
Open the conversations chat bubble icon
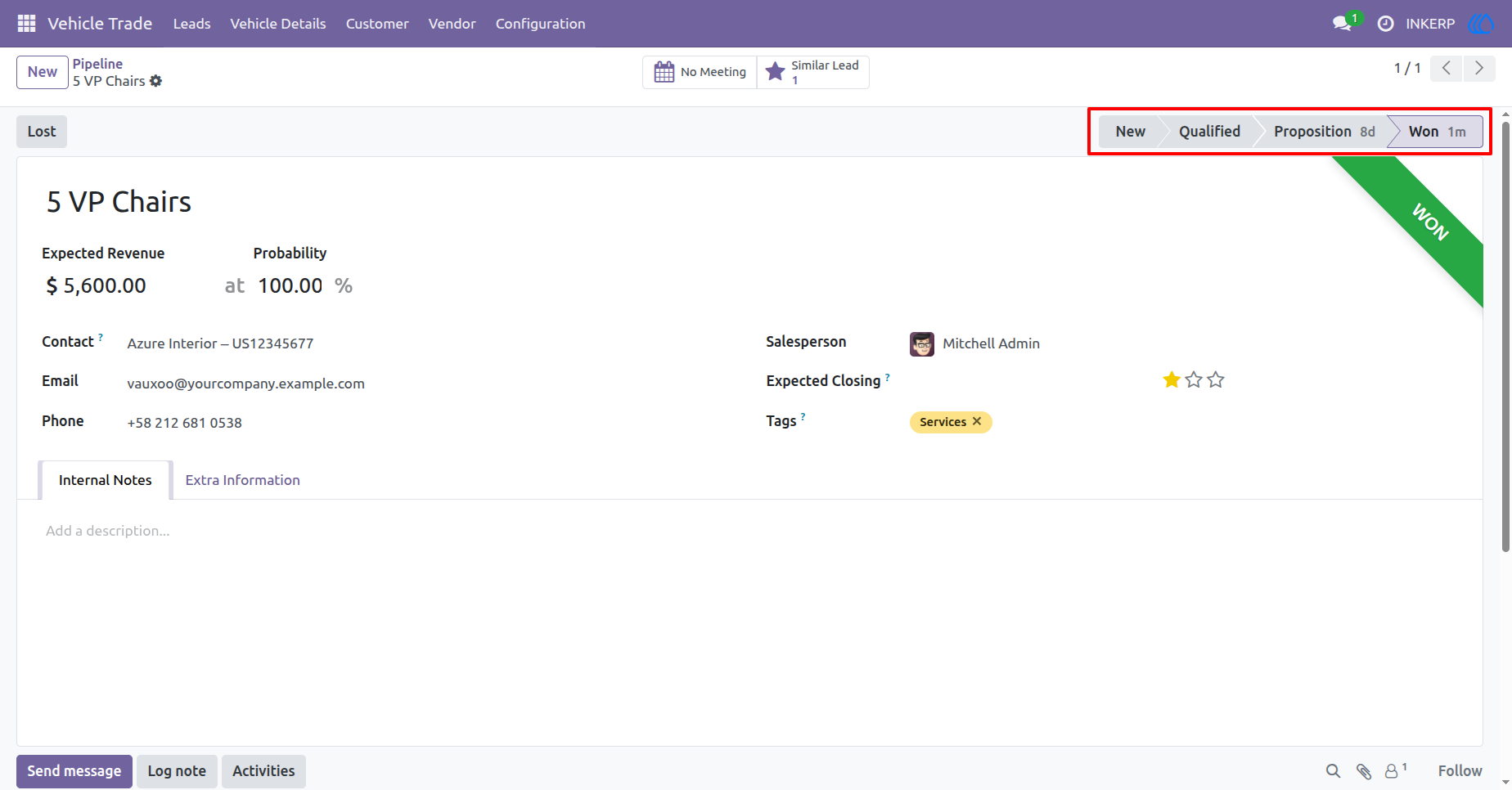tap(1342, 24)
